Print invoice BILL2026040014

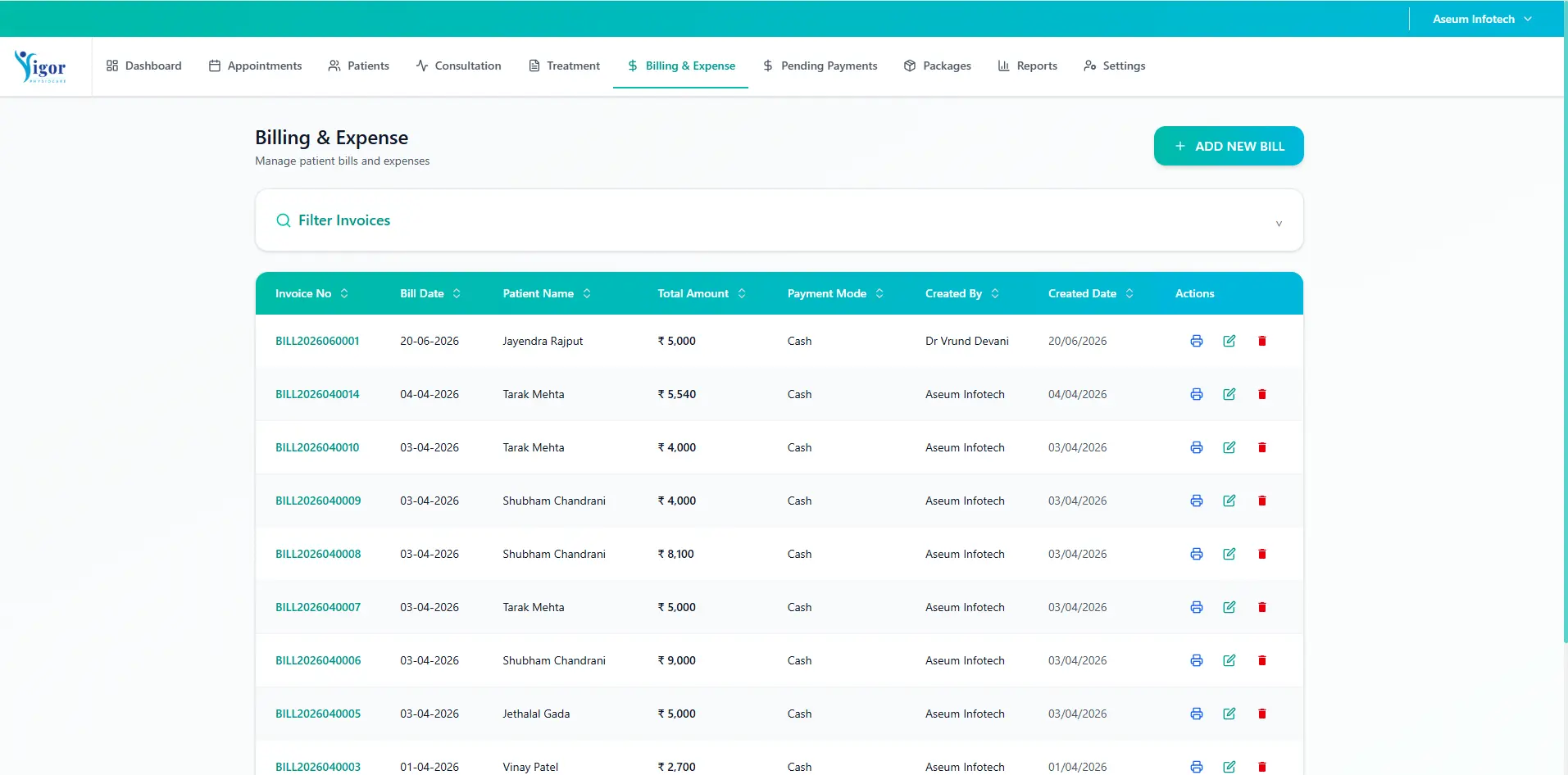[x=1196, y=394]
